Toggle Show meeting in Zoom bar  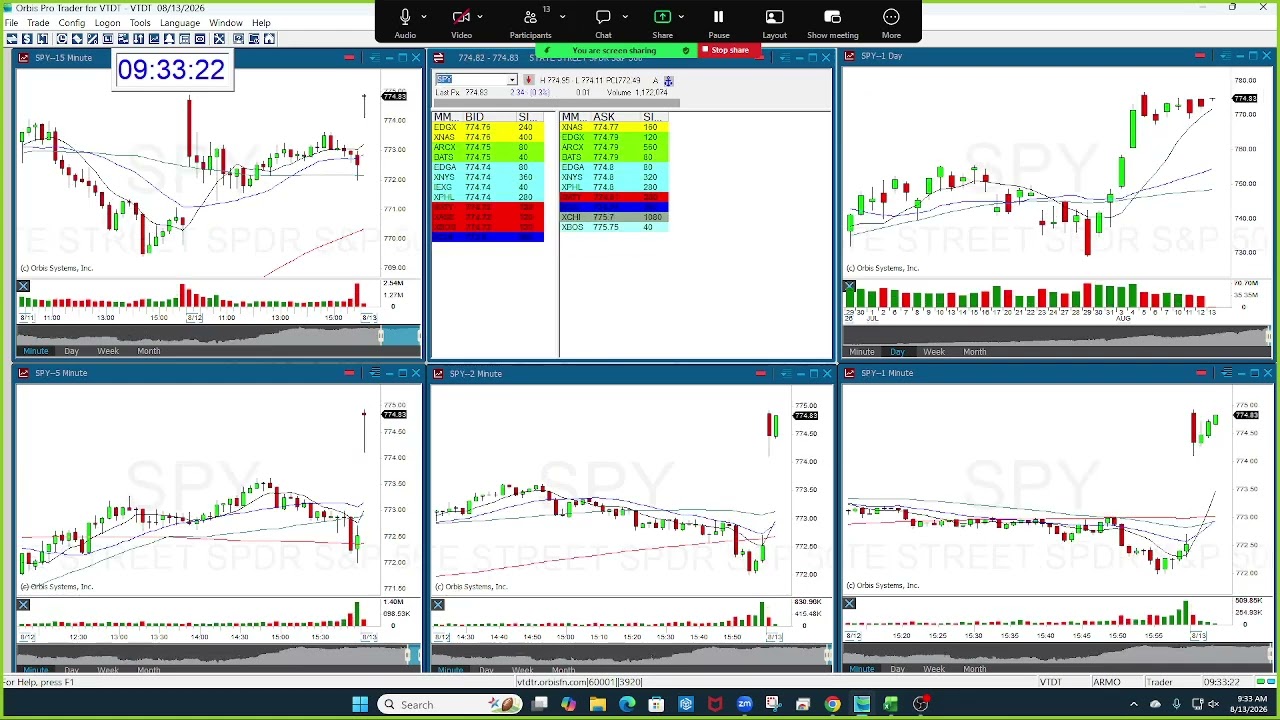point(832,22)
